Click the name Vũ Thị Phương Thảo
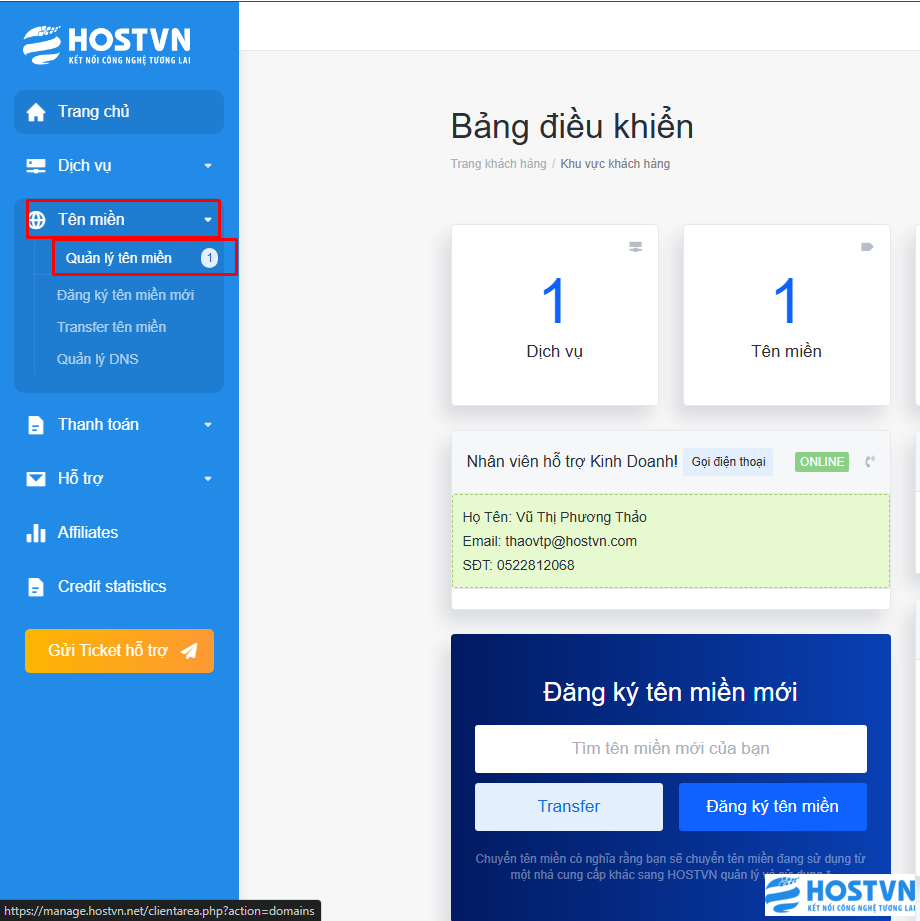 click(x=581, y=517)
